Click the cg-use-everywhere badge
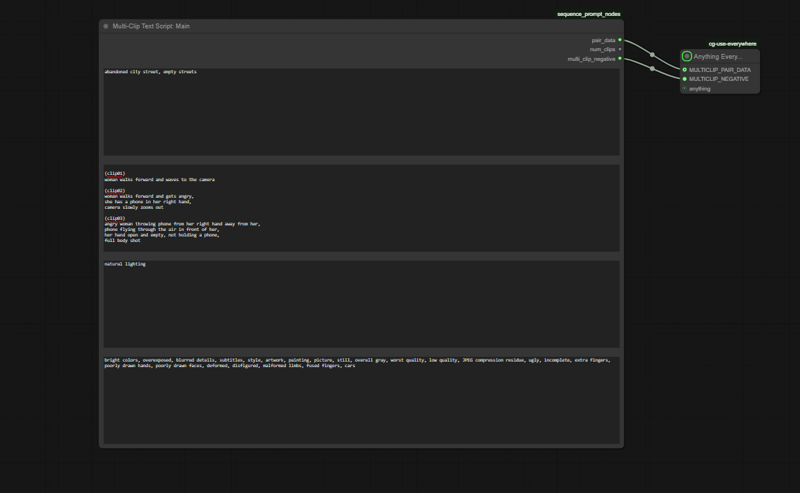Image resolution: width=800 pixels, height=493 pixels. click(733, 44)
